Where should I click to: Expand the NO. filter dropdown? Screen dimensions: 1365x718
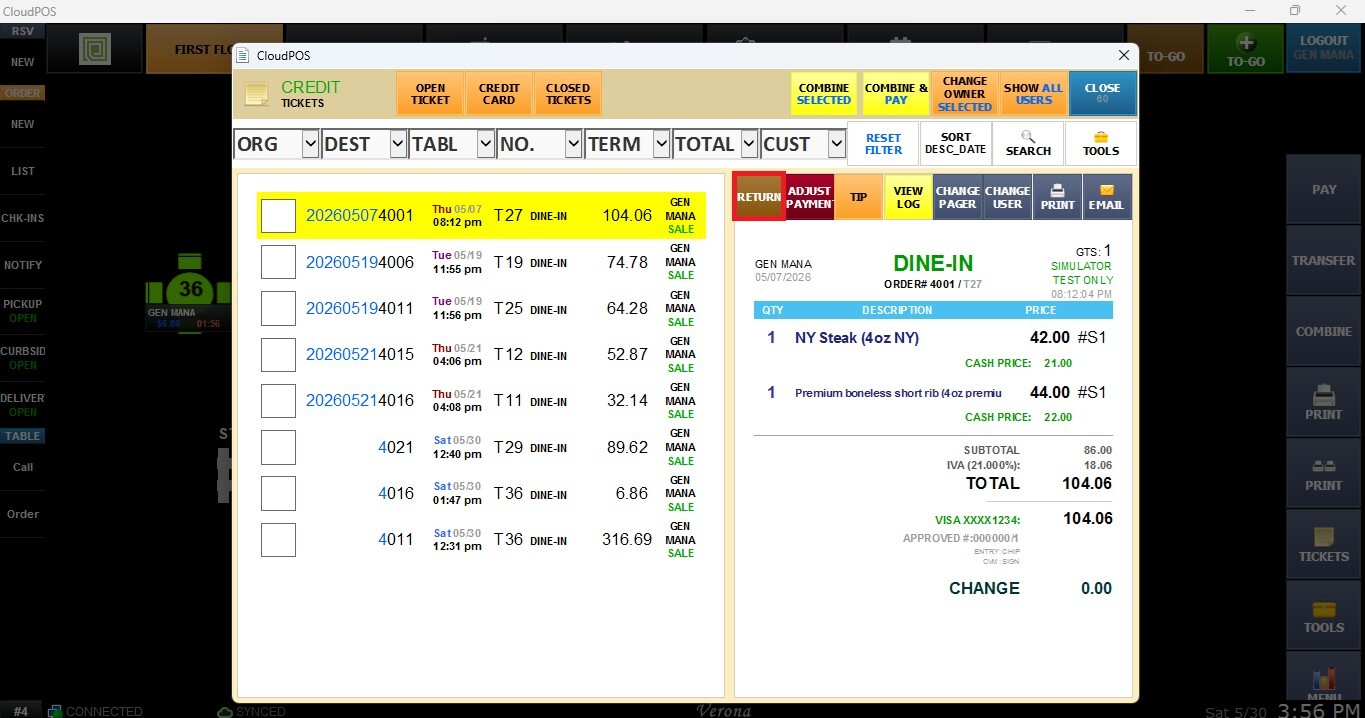click(573, 144)
